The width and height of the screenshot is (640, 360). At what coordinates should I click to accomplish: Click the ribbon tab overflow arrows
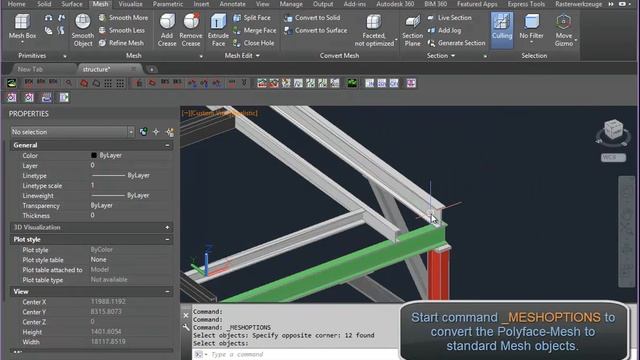[611, 4]
